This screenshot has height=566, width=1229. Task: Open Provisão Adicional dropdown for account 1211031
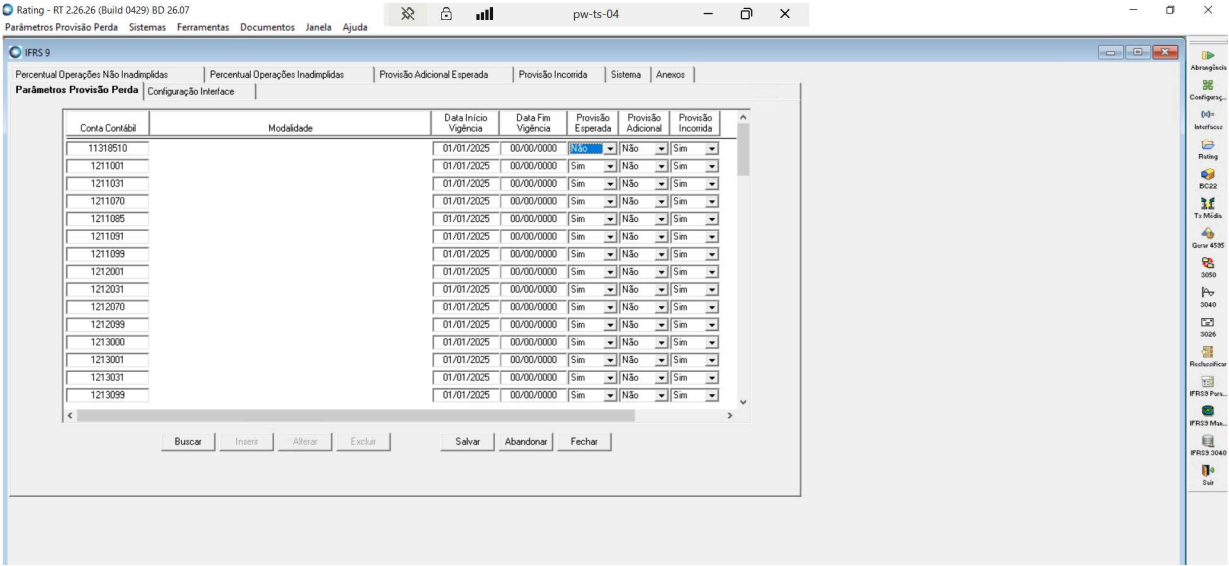pyautogui.click(x=660, y=183)
